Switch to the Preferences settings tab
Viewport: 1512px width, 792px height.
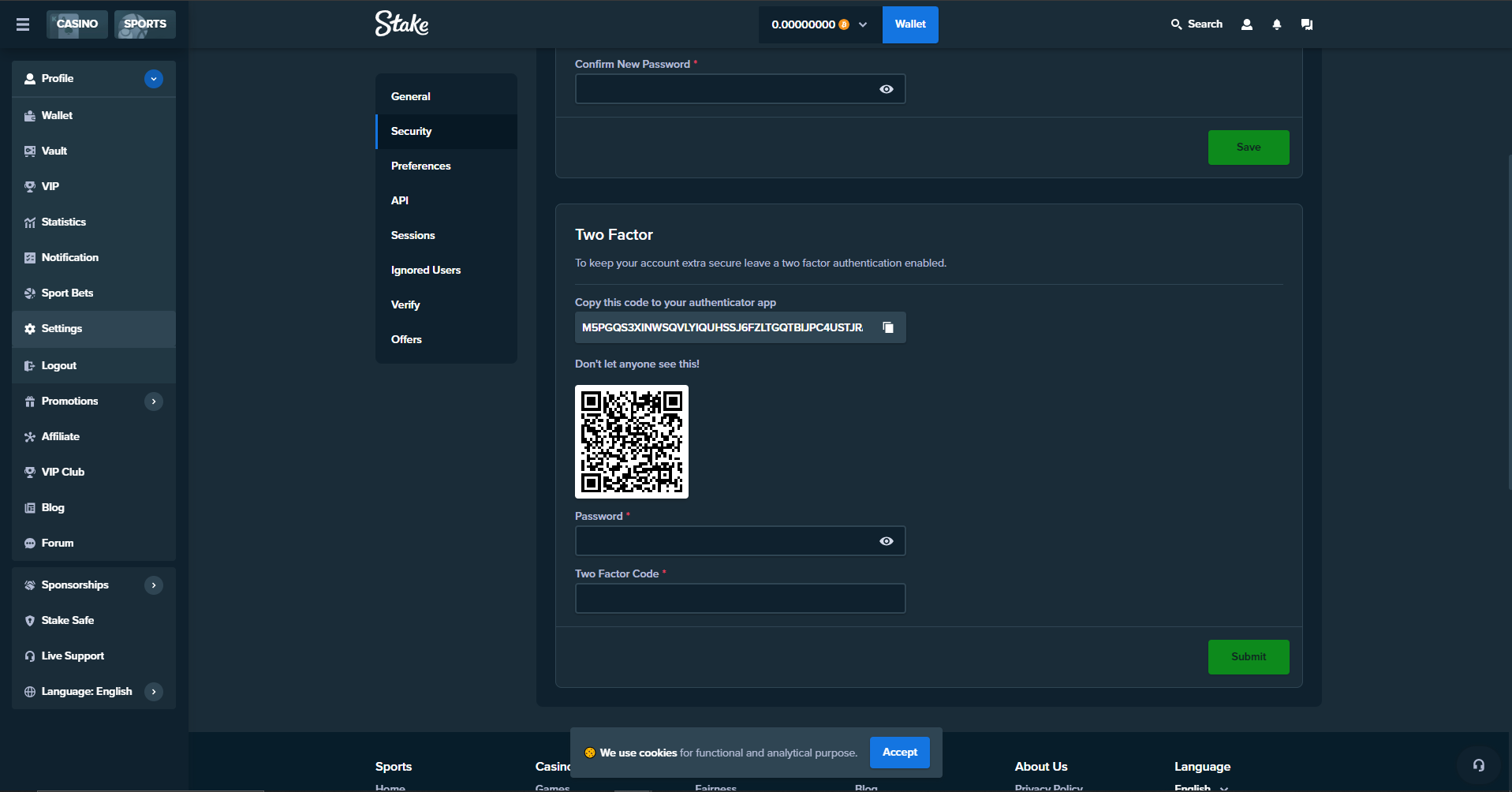421,166
